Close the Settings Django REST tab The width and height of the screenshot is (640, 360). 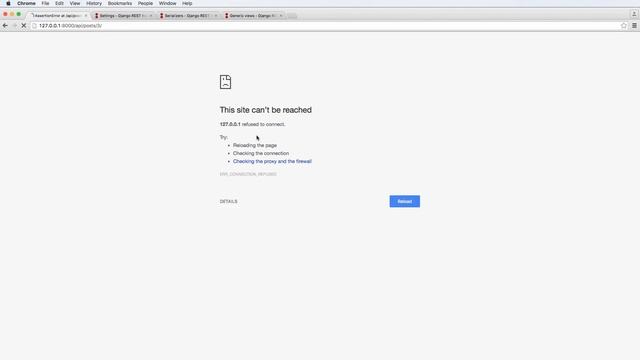(151, 16)
